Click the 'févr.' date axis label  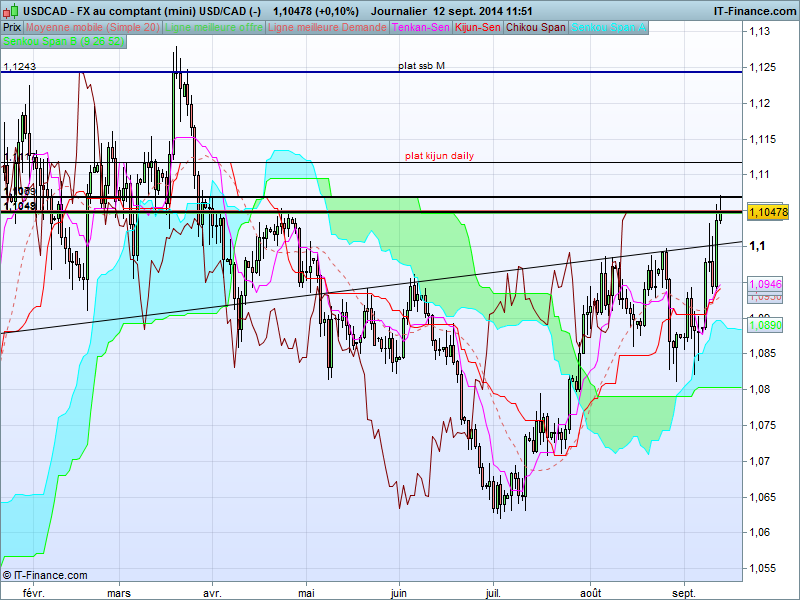(x=34, y=593)
